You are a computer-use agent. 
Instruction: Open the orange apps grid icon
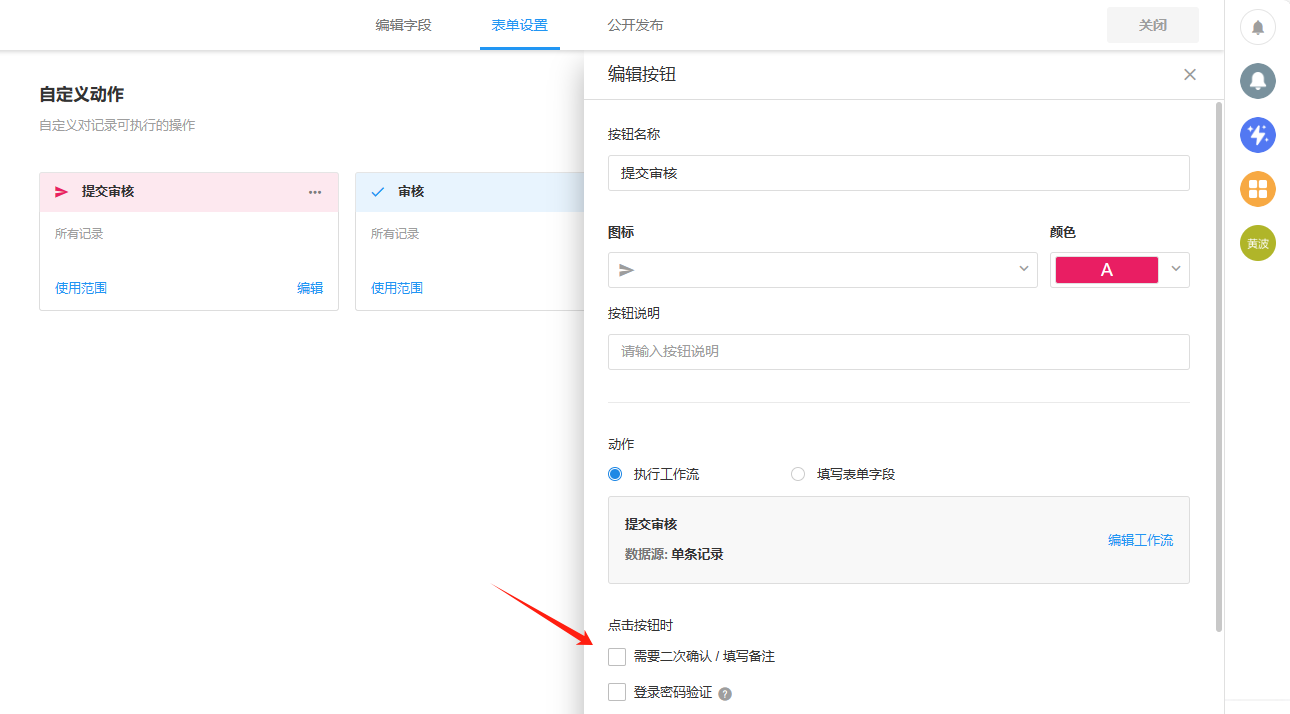tap(1257, 189)
